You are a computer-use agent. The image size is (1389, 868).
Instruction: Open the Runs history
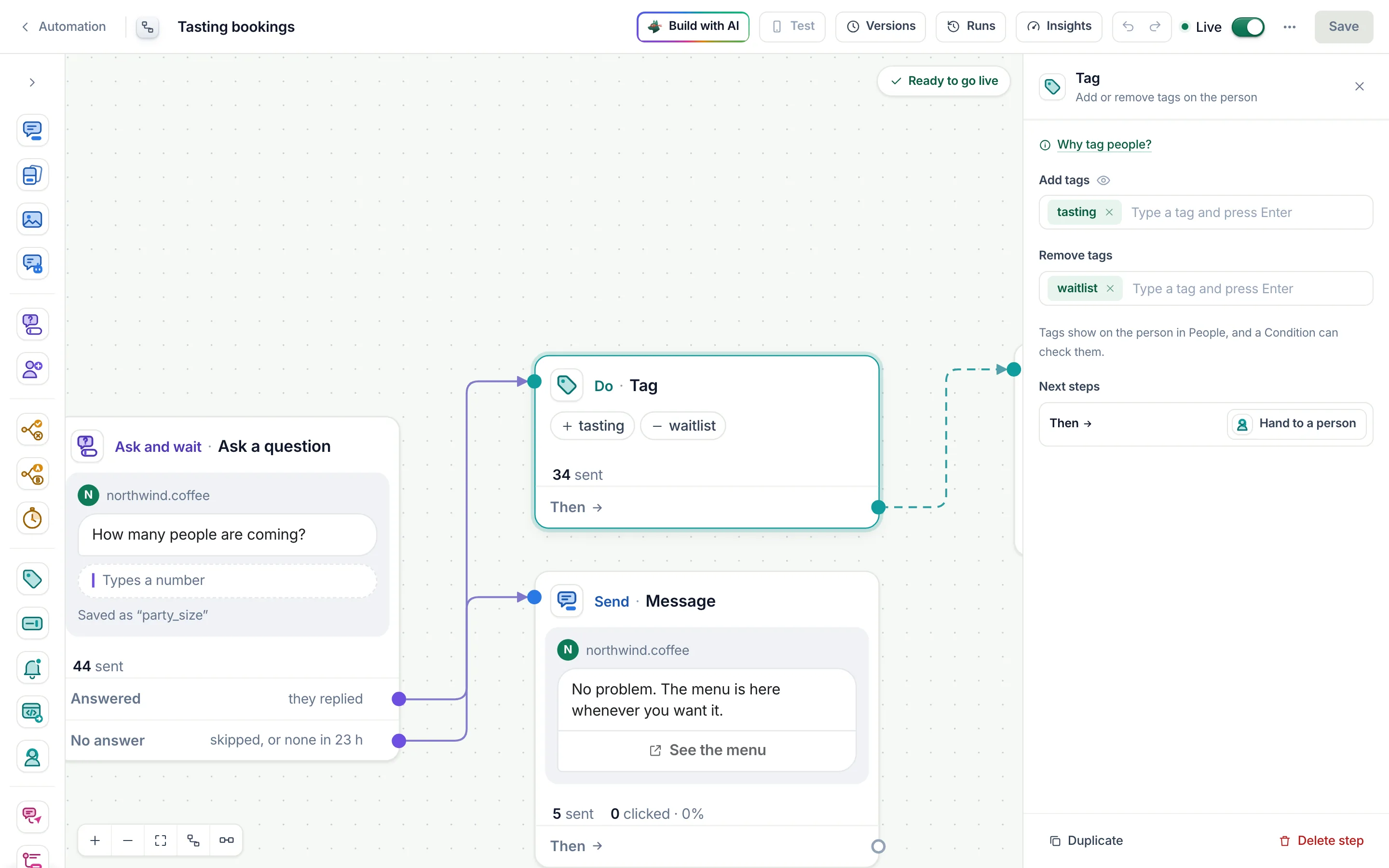(x=970, y=27)
